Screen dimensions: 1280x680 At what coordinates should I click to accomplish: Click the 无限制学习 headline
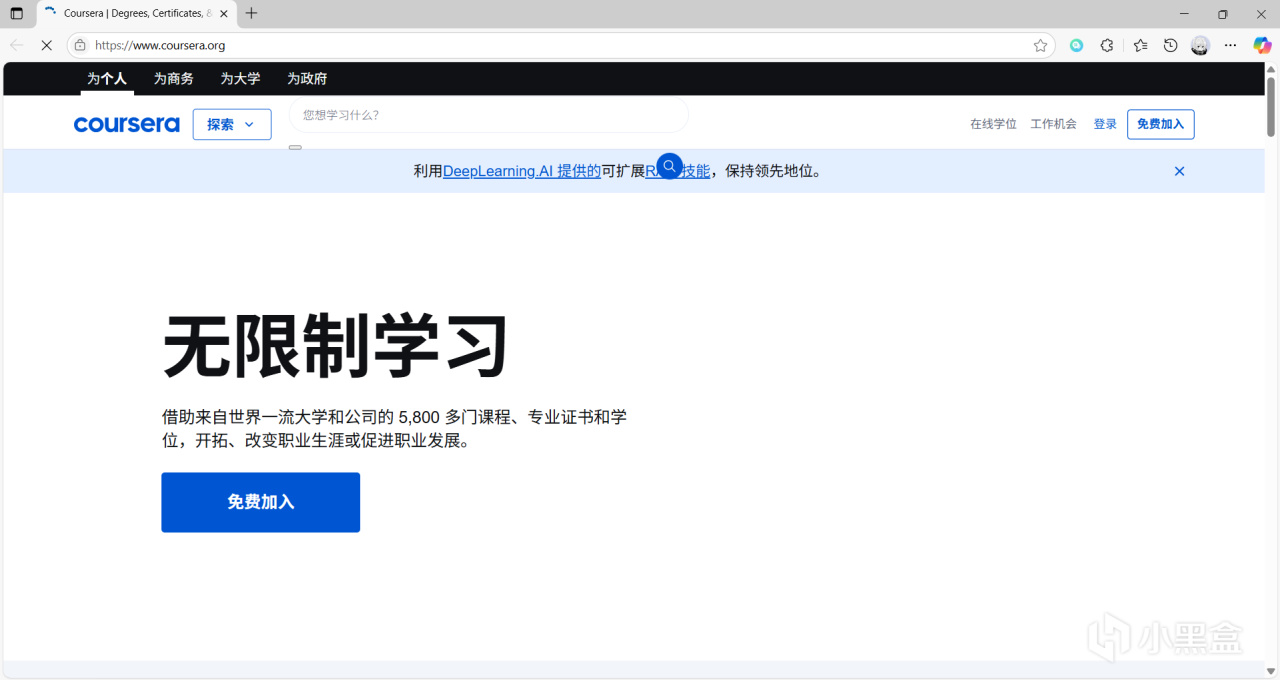pyautogui.click(x=335, y=346)
